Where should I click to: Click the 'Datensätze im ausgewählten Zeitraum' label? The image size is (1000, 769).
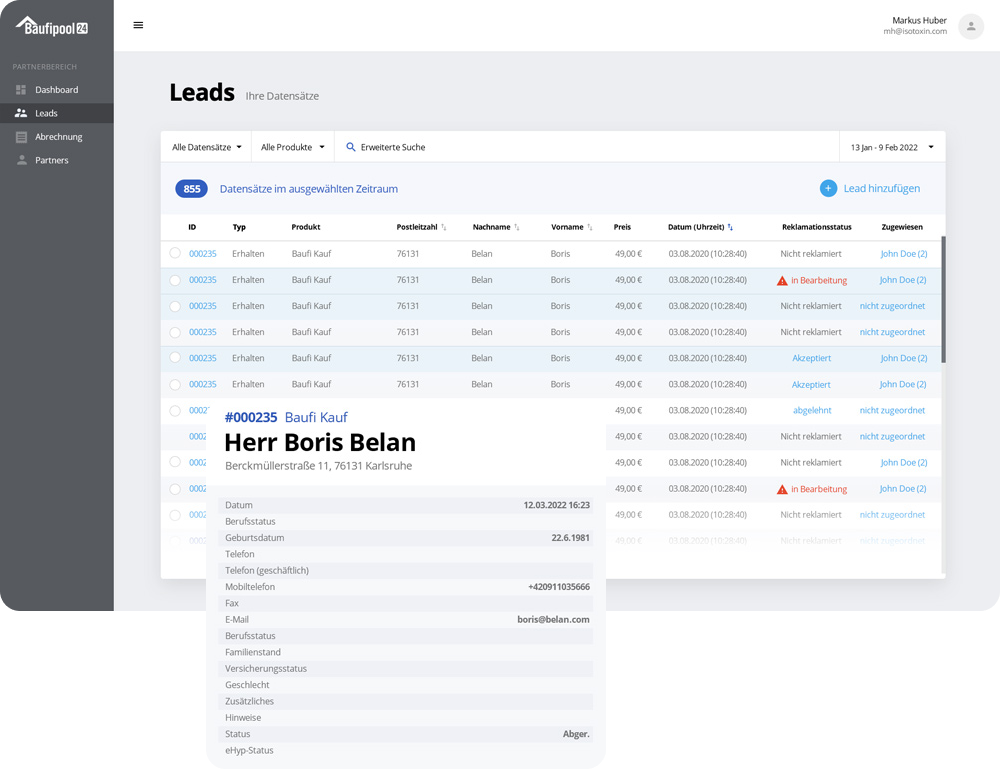coord(309,189)
